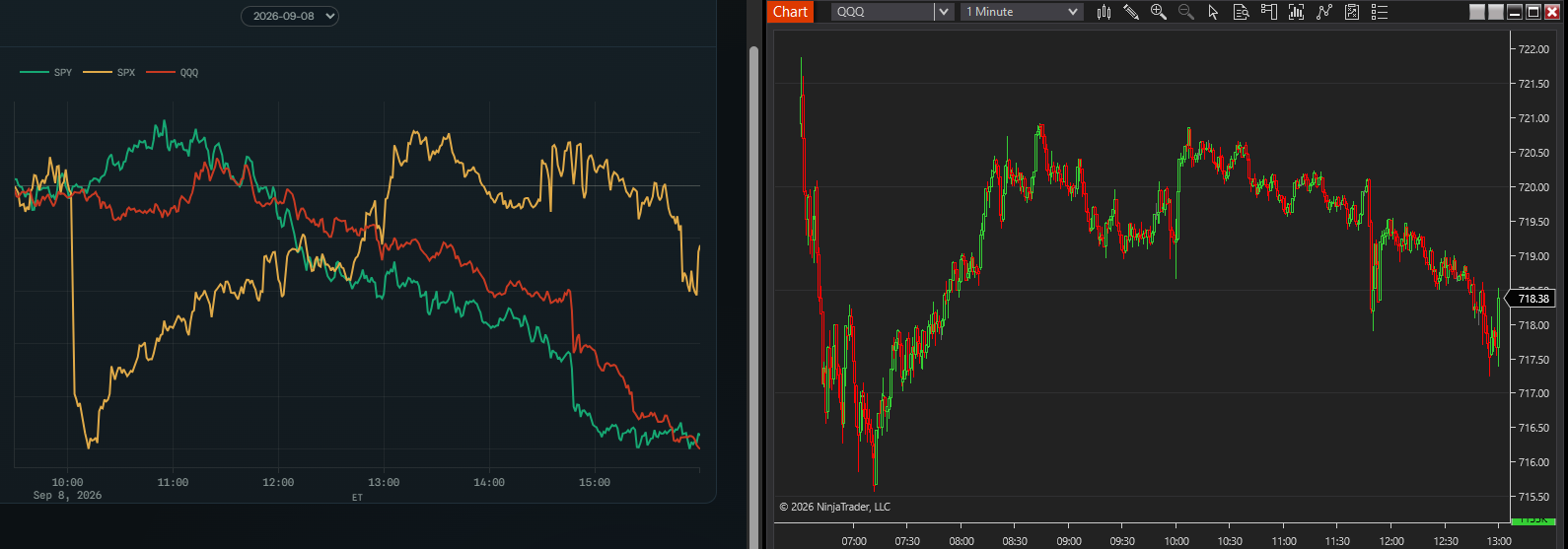Open the 1 Minute interval dropdown

coord(1022,12)
